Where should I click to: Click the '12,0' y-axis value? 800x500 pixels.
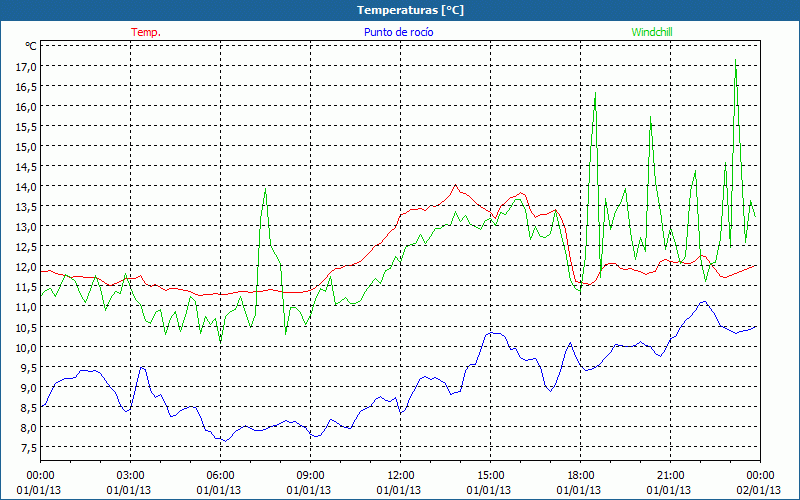pyautogui.click(x=27, y=267)
